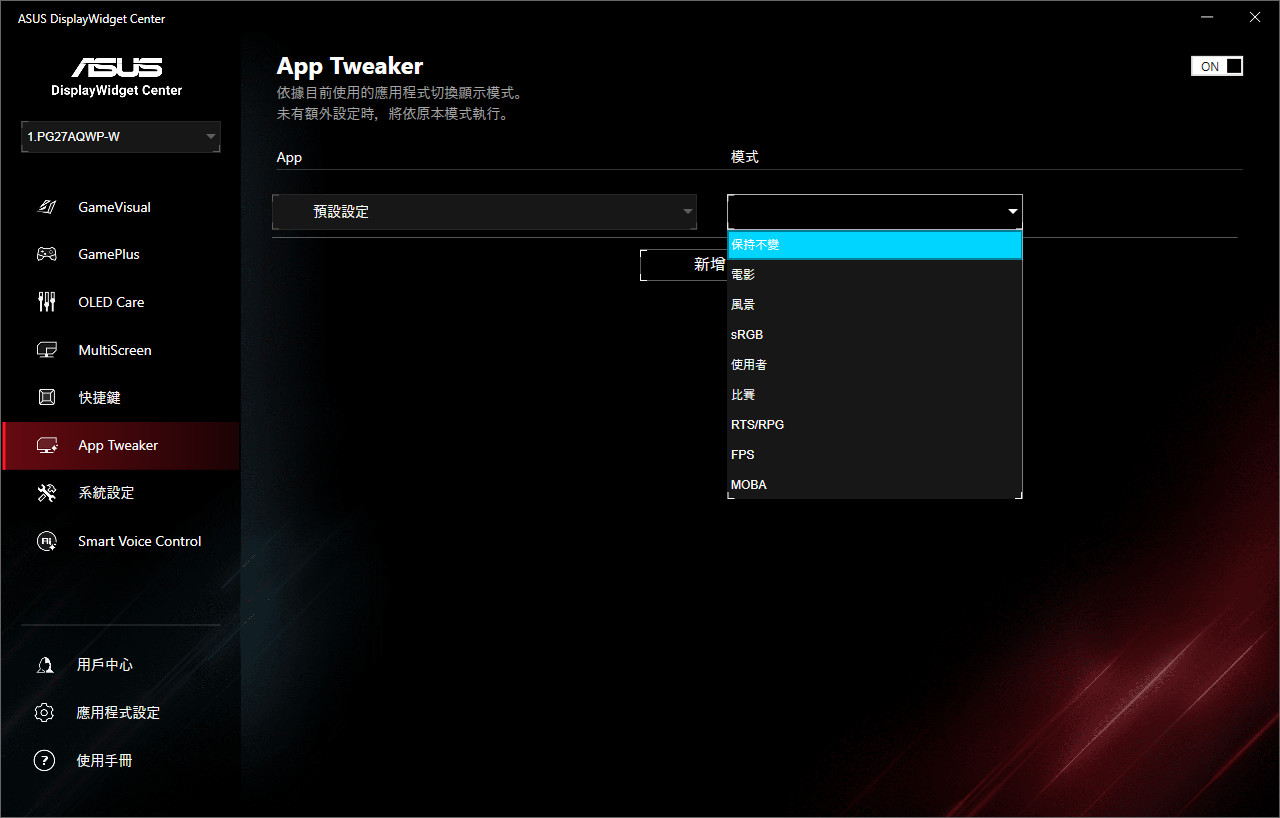1280x818 pixels.
Task: Choose the RTS/RPG mode option
Action: (x=874, y=425)
